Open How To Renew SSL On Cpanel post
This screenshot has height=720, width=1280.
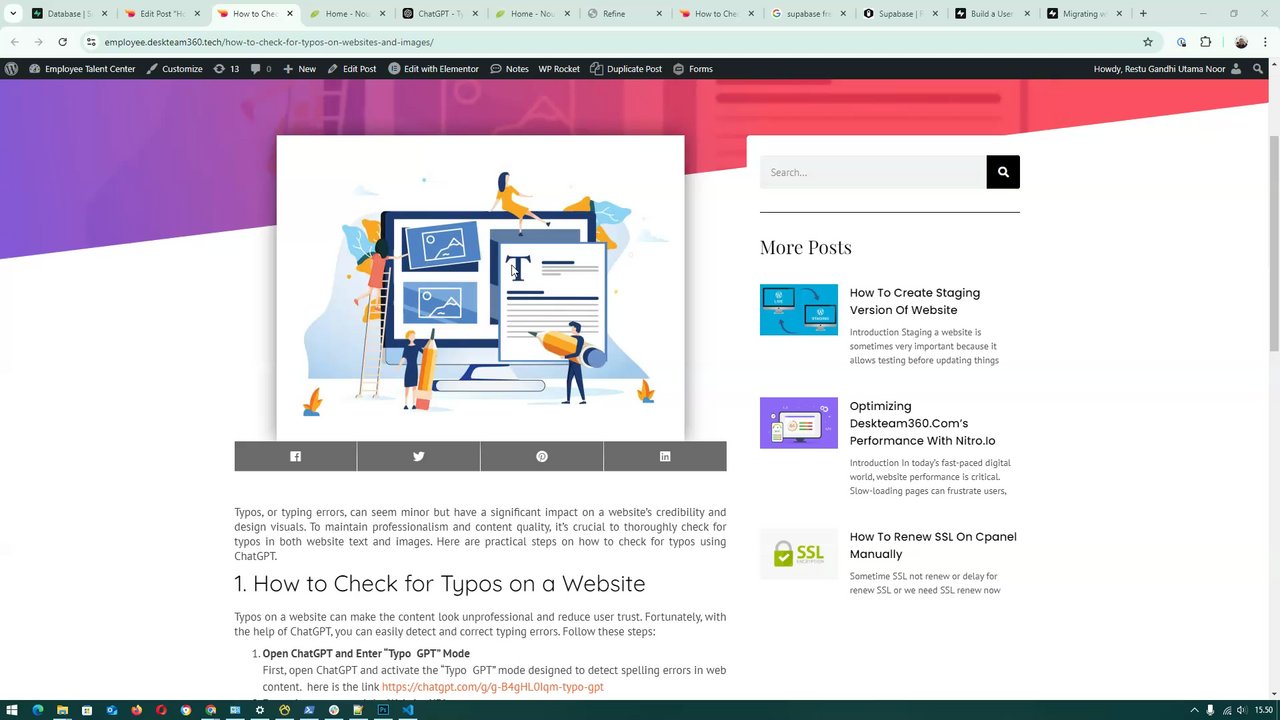(x=932, y=545)
